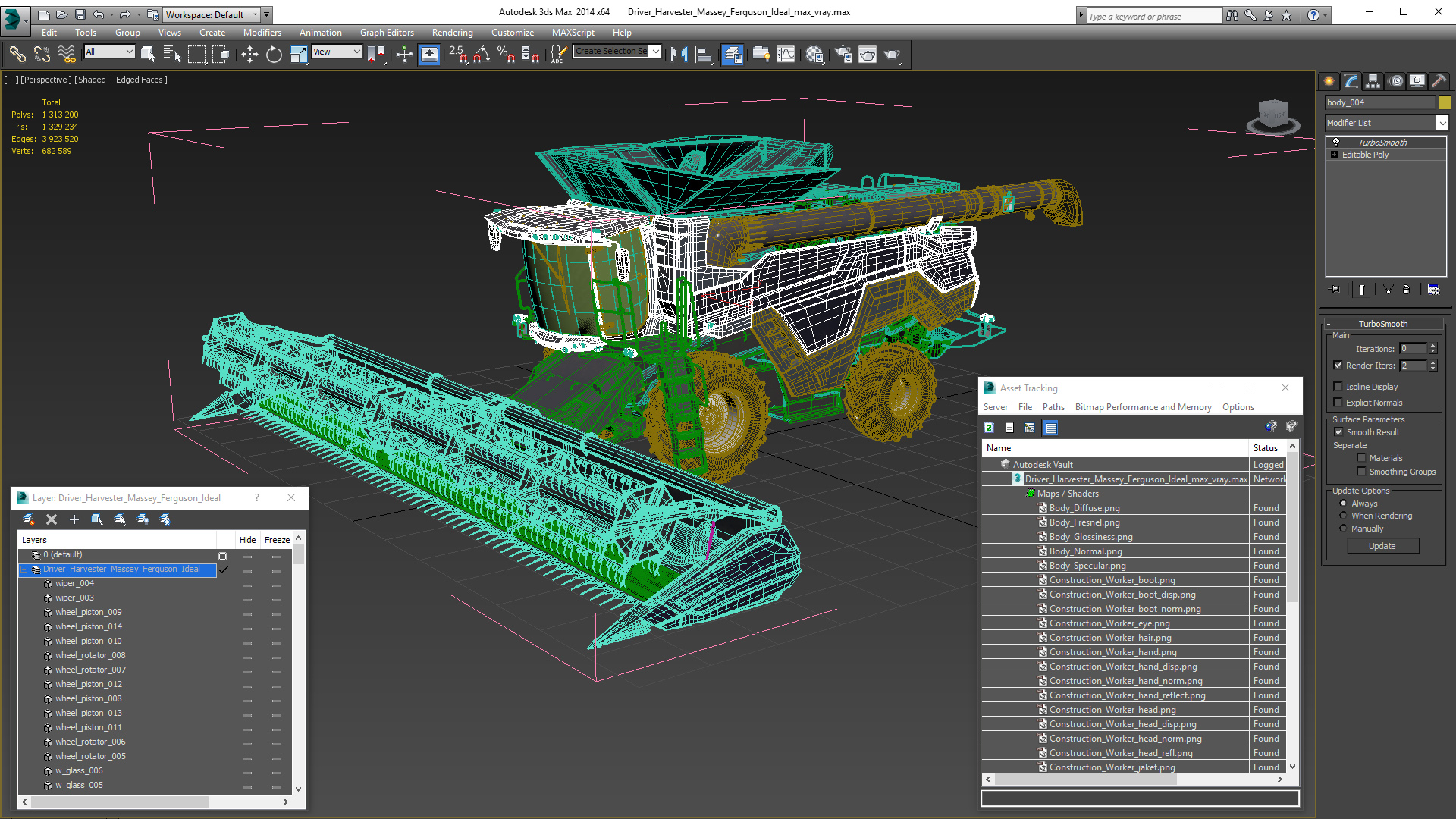Choose the Rectangular Selection Region tool

tap(196, 54)
